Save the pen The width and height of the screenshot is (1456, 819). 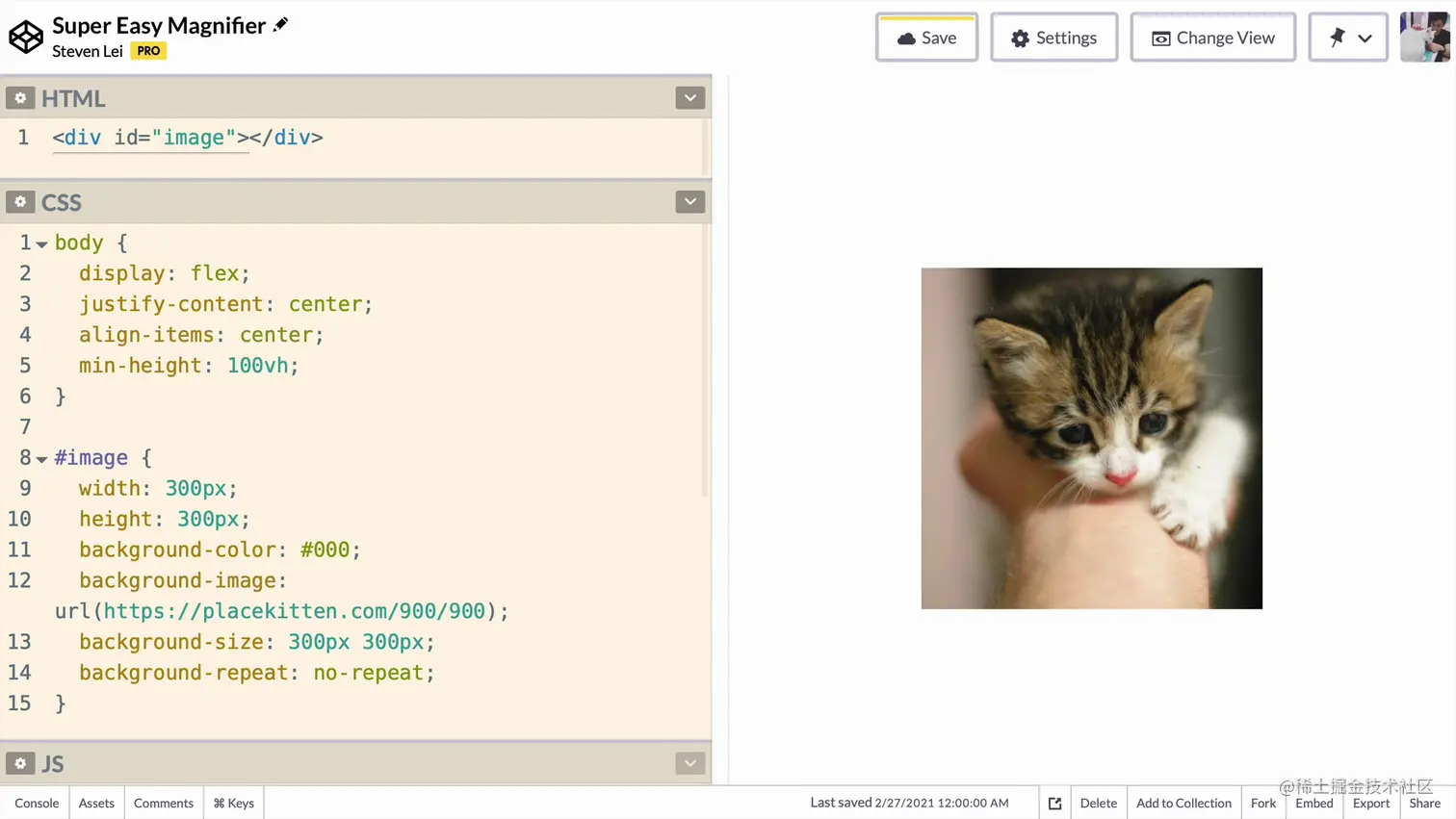pos(926,38)
